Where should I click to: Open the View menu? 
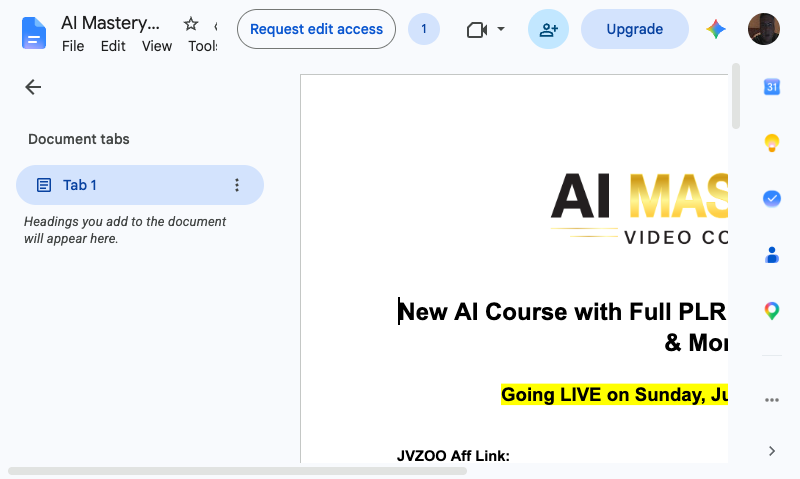pyautogui.click(x=157, y=46)
